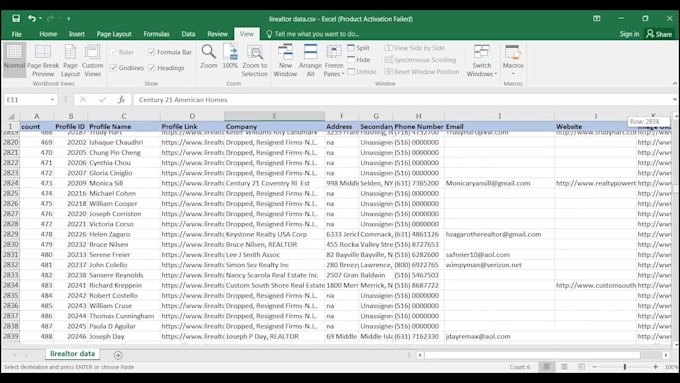Switch to Page Layout view in ribbon
Viewport: 680px width, 383px height.
(x=70, y=60)
